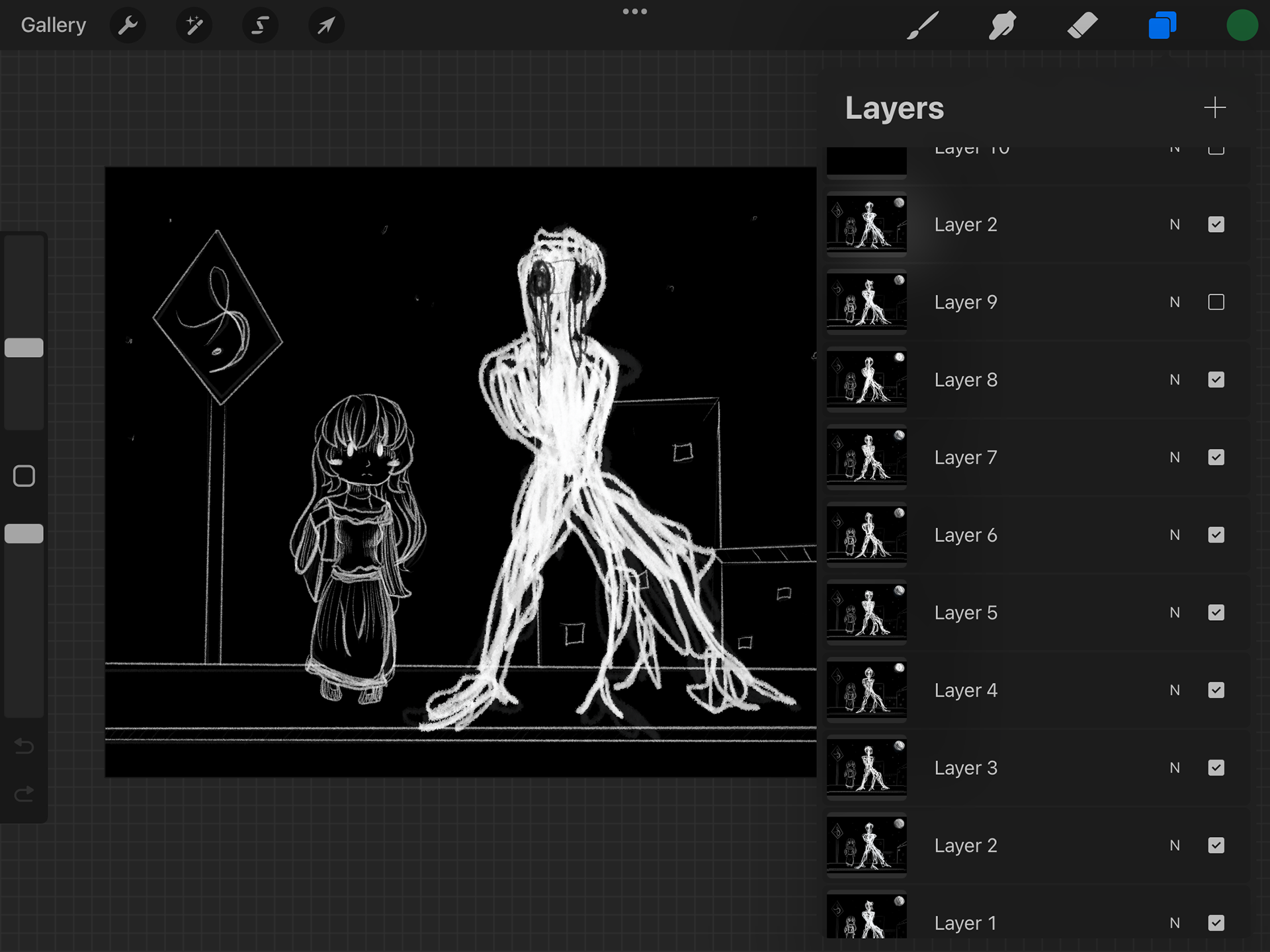Select the Layer 1 thumbnail
1270x952 pixels.
867,916
